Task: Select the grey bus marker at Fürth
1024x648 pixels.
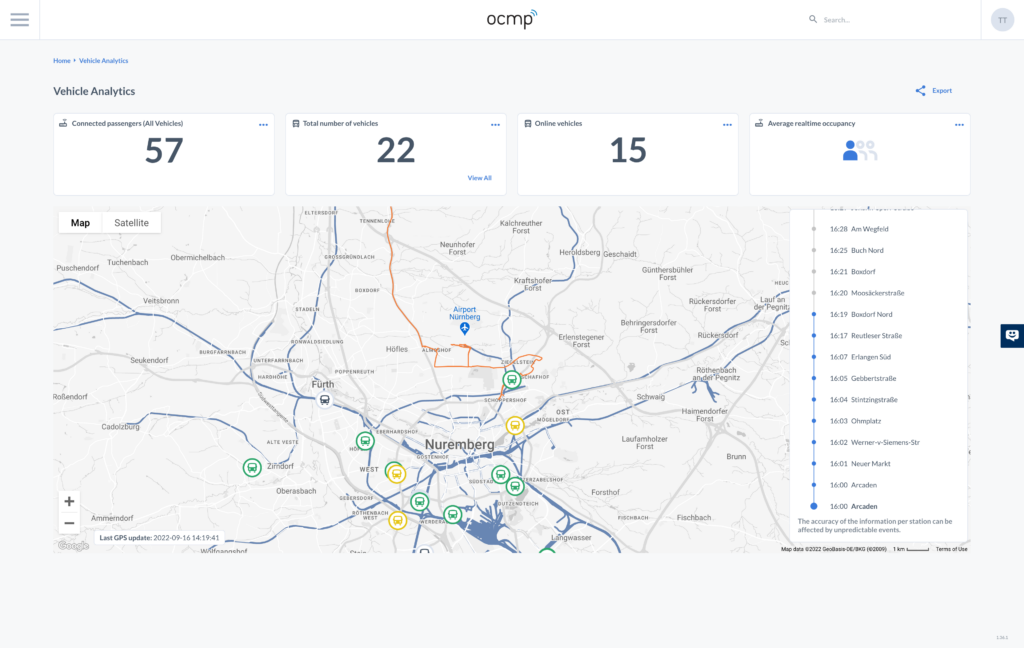Action: click(325, 400)
